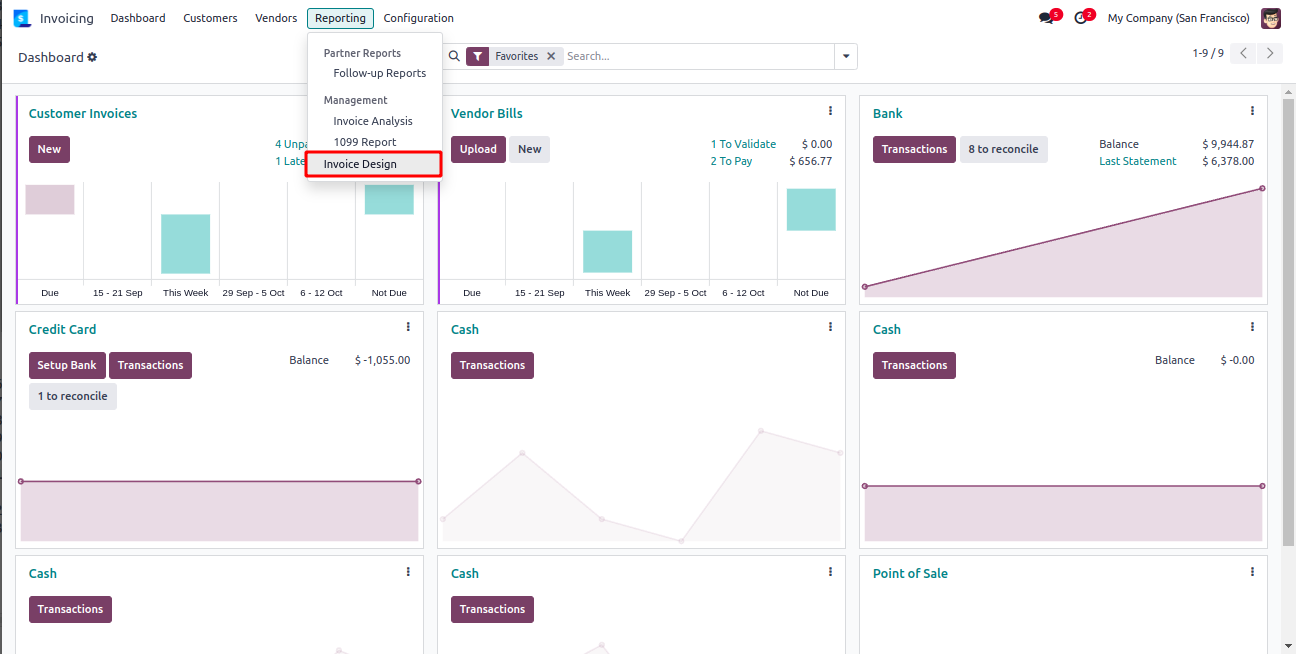Focus the search input field
Screen dimensions: 1296x654
(x=696, y=57)
